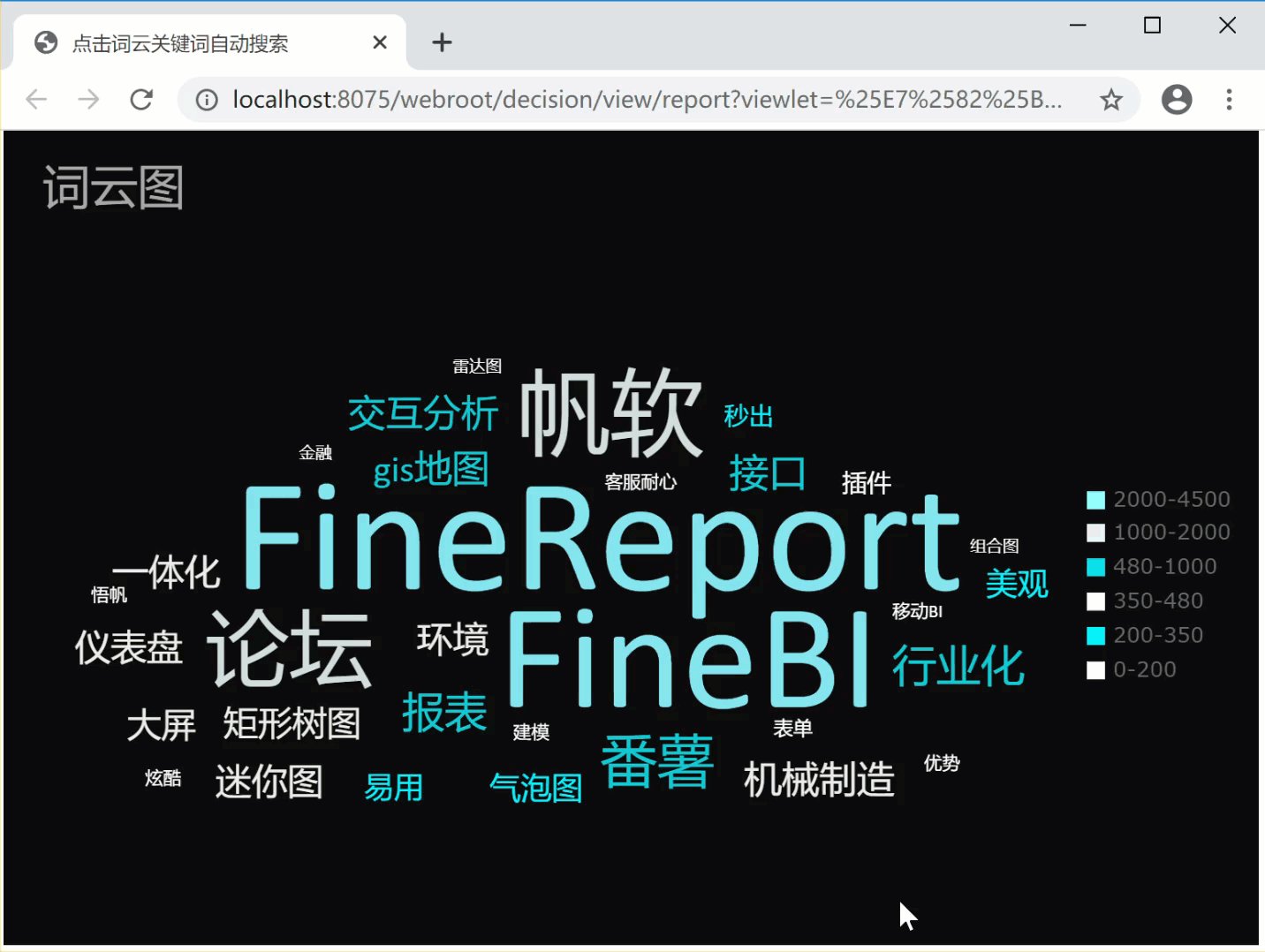Click the 组合图 keyword
Image resolution: width=1265 pixels, height=952 pixels.
pyautogui.click(x=995, y=546)
